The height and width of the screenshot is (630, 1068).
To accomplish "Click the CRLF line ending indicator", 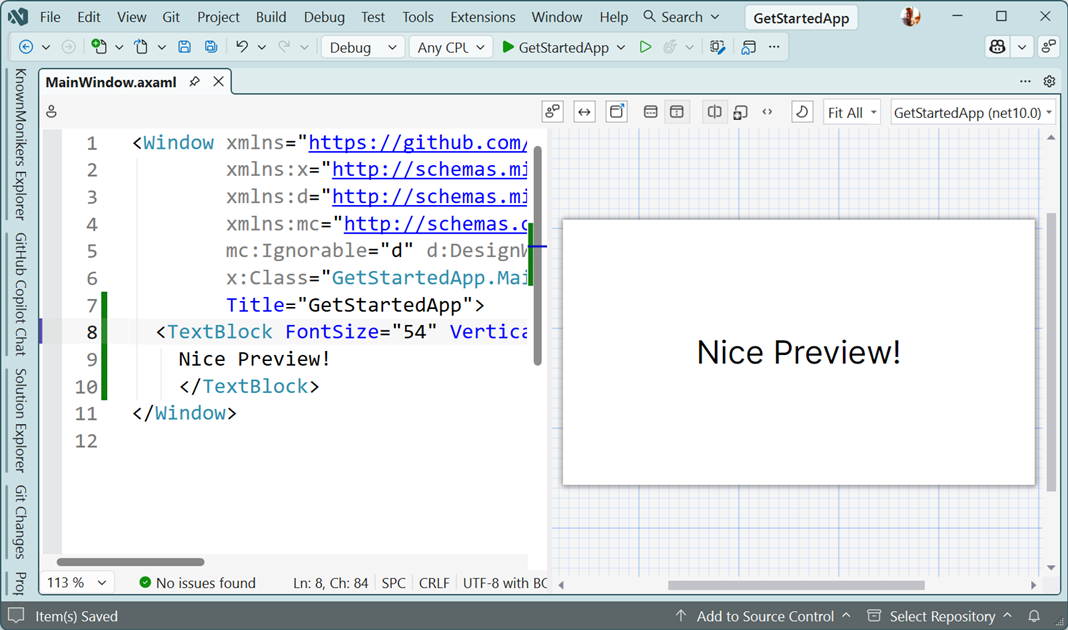I will tap(434, 582).
